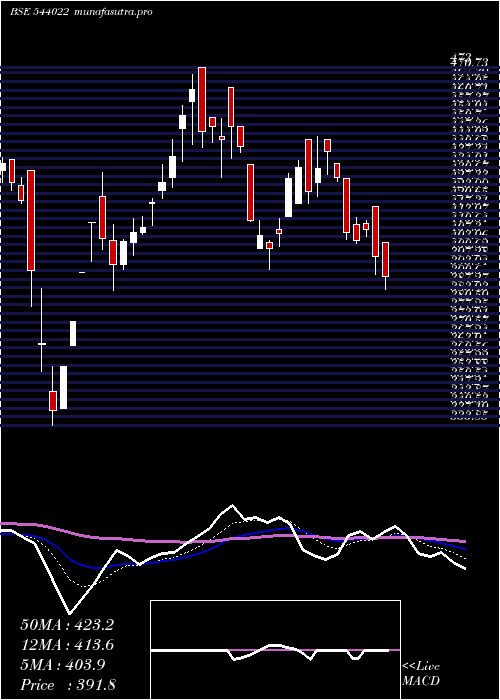Click the tallest red candle at chart peak

pos(202,99)
